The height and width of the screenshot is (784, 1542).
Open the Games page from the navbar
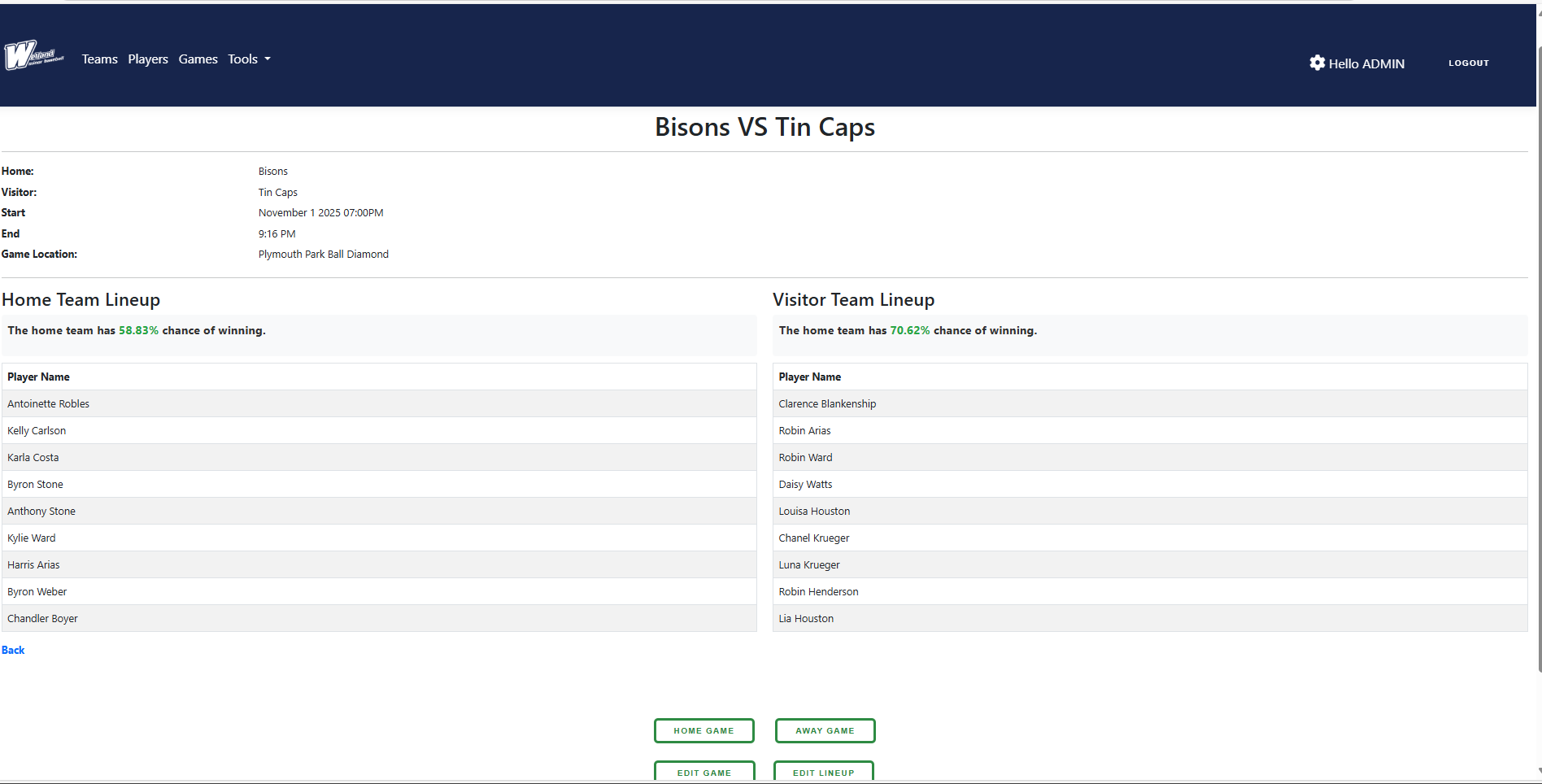click(198, 59)
